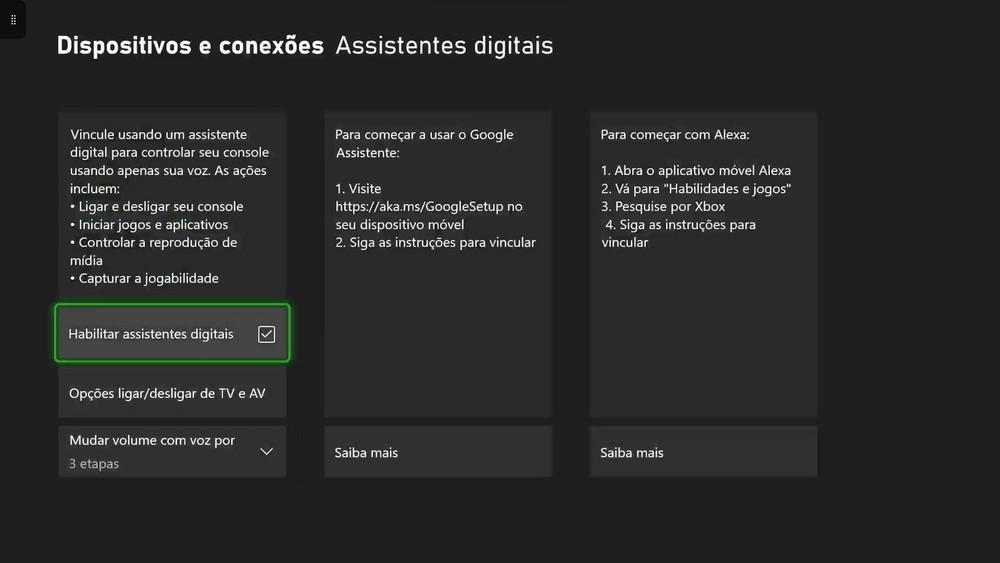The image size is (1000, 563).
Task: Untick the Habilitar assistentes digitais checkmark box
Action: 266,334
